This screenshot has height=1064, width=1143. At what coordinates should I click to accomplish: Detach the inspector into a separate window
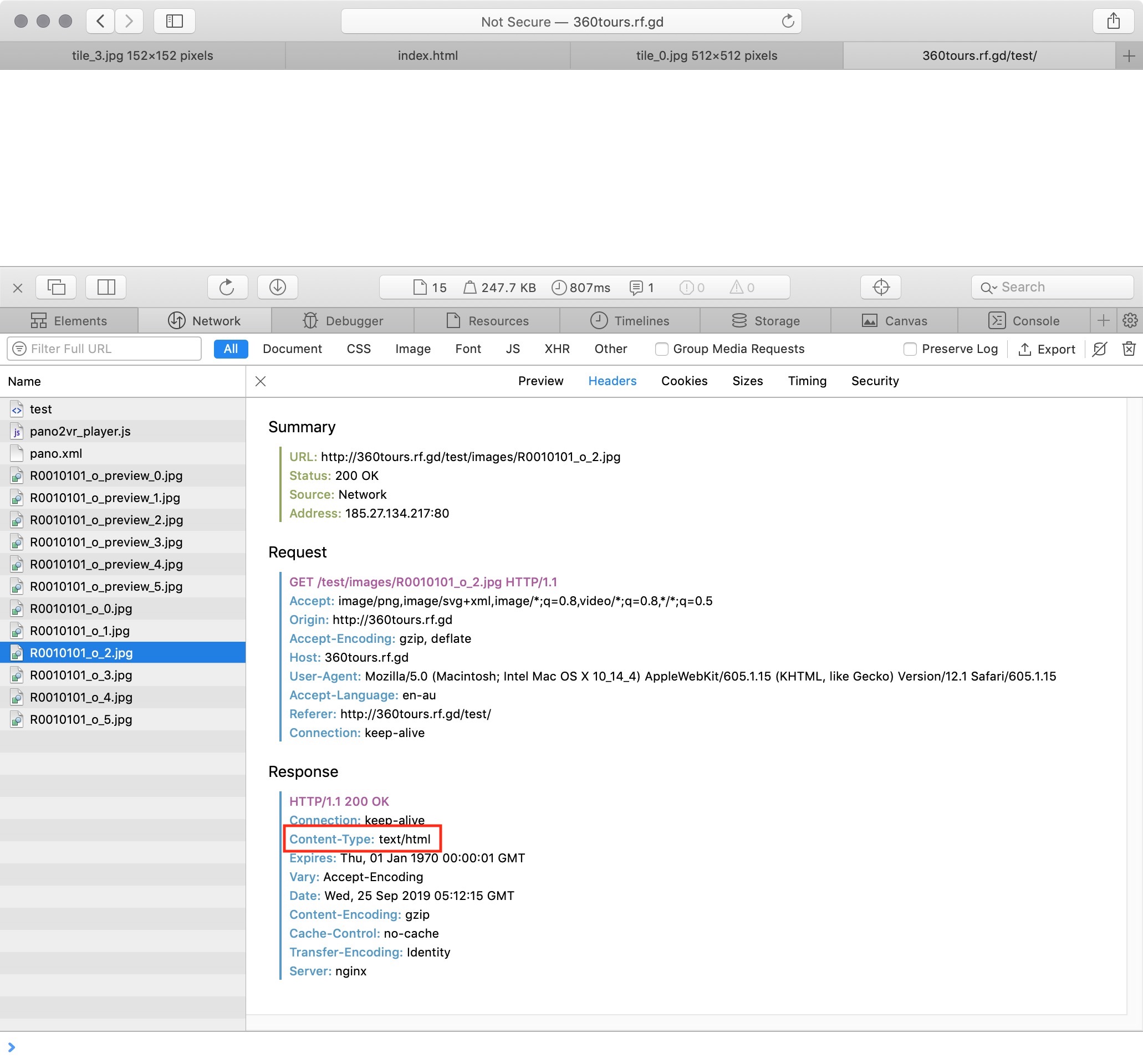57,287
